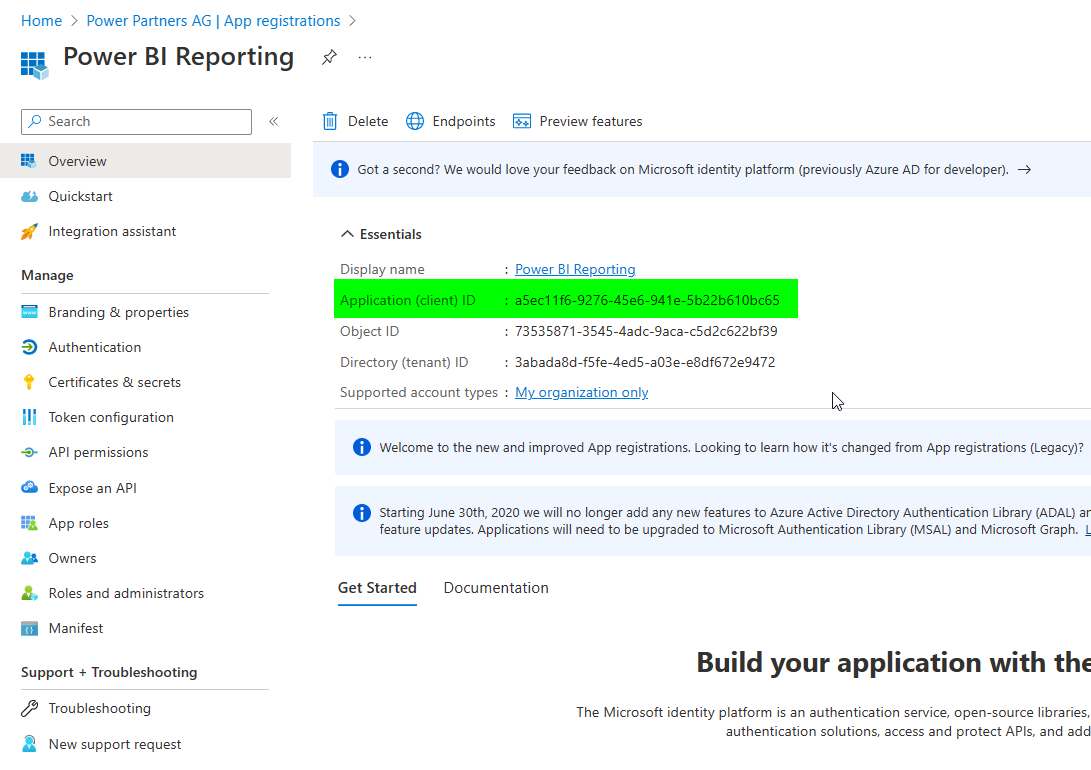Click the Endpoints button
The height and width of the screenshot is (770, 1091).
pos(451,121)
